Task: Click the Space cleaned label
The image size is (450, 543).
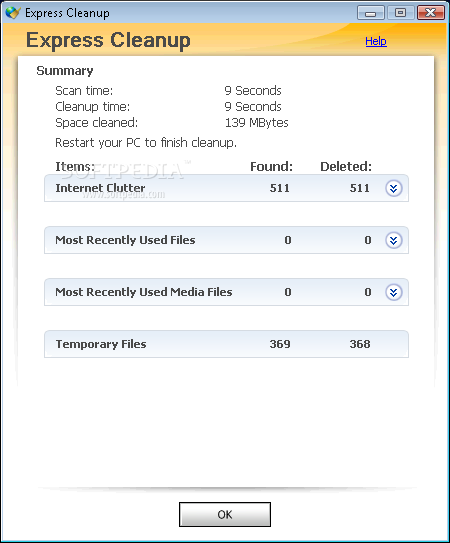Action: 97,123
